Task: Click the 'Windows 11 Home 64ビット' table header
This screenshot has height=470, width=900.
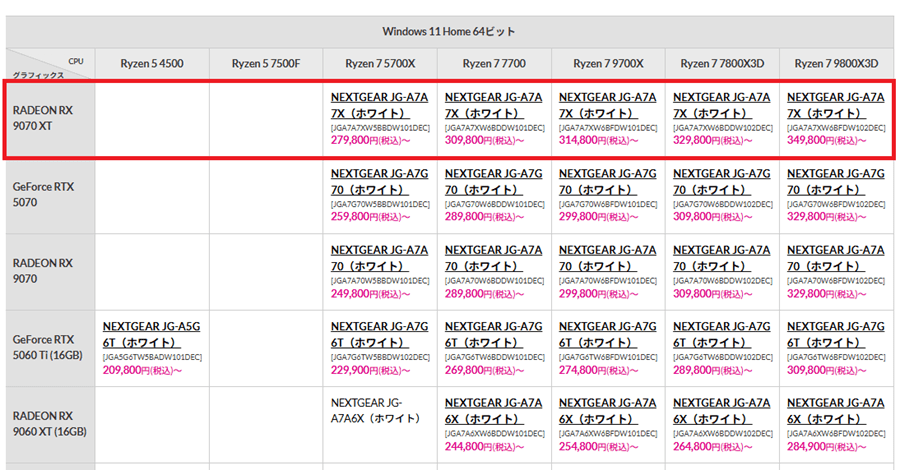Action: tap(449, 32)
